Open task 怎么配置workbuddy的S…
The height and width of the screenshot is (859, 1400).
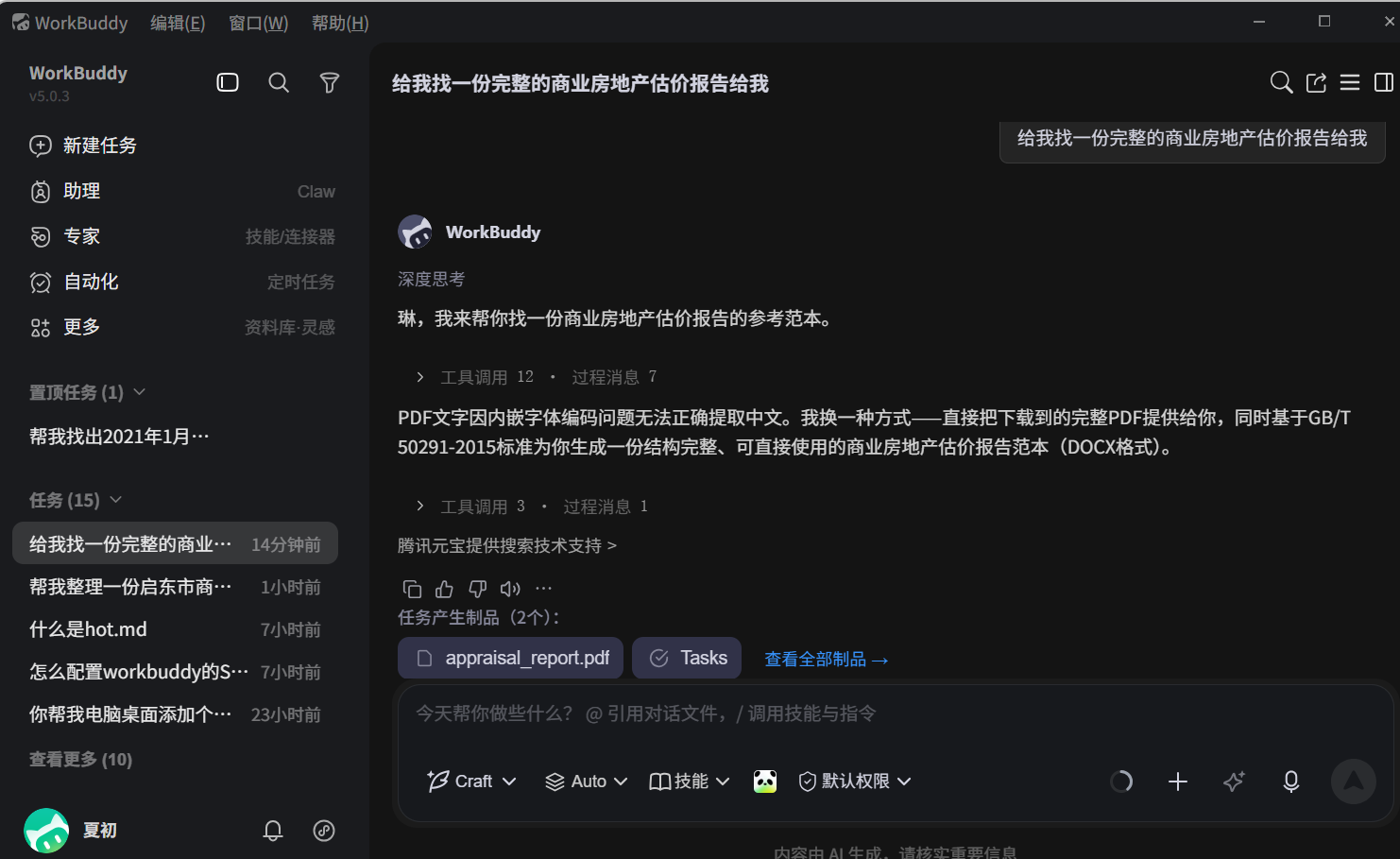pos(175,672)
